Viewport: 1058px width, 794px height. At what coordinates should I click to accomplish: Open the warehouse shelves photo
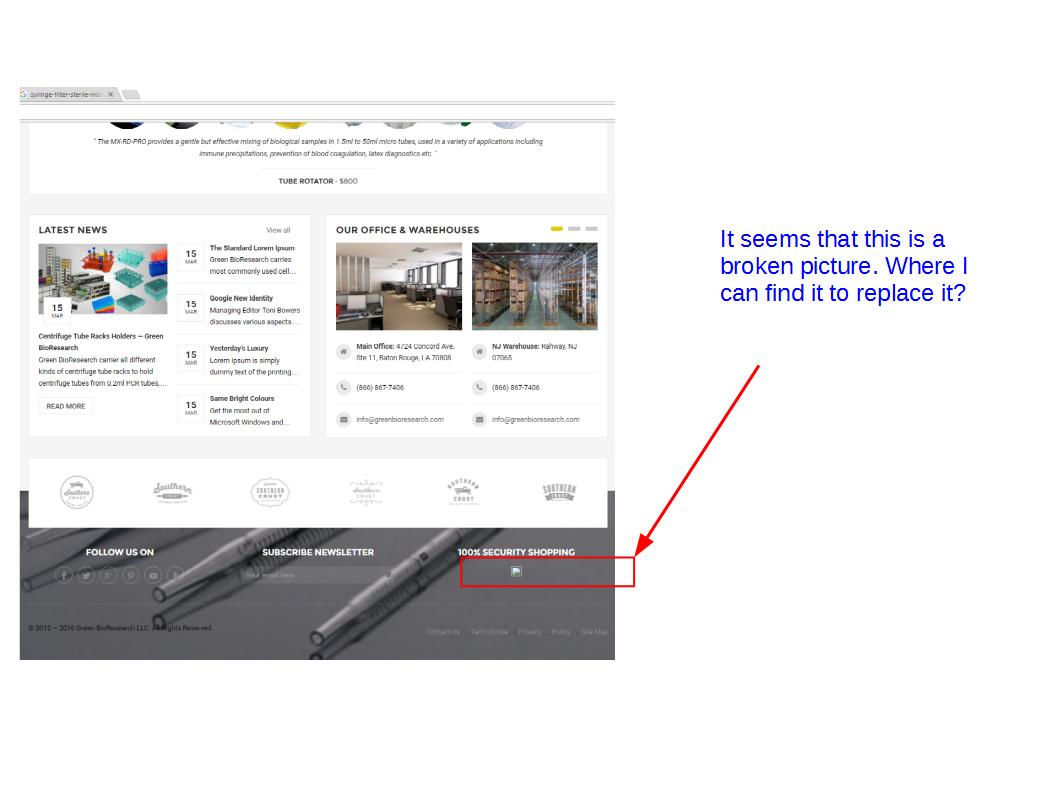tap(534, 286)
